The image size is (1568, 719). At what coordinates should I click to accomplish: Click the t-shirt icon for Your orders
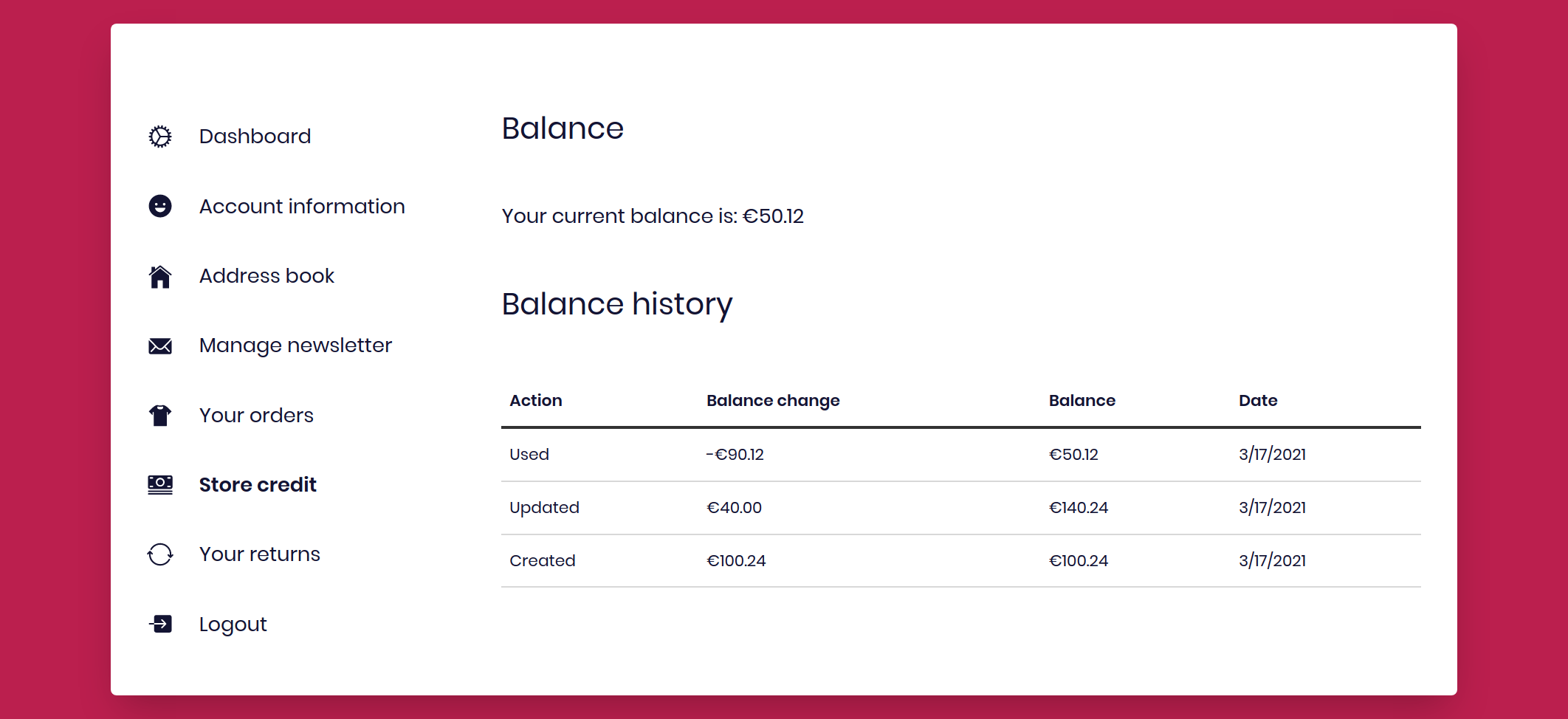coord(160,416)
